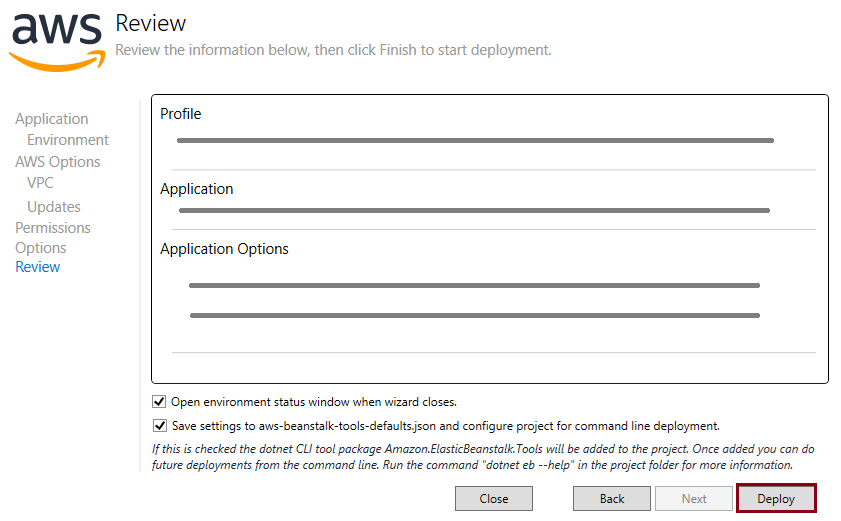This screenshot has width=841, height=521.
Task: Click the Close button
Action: tap(494, 499)
